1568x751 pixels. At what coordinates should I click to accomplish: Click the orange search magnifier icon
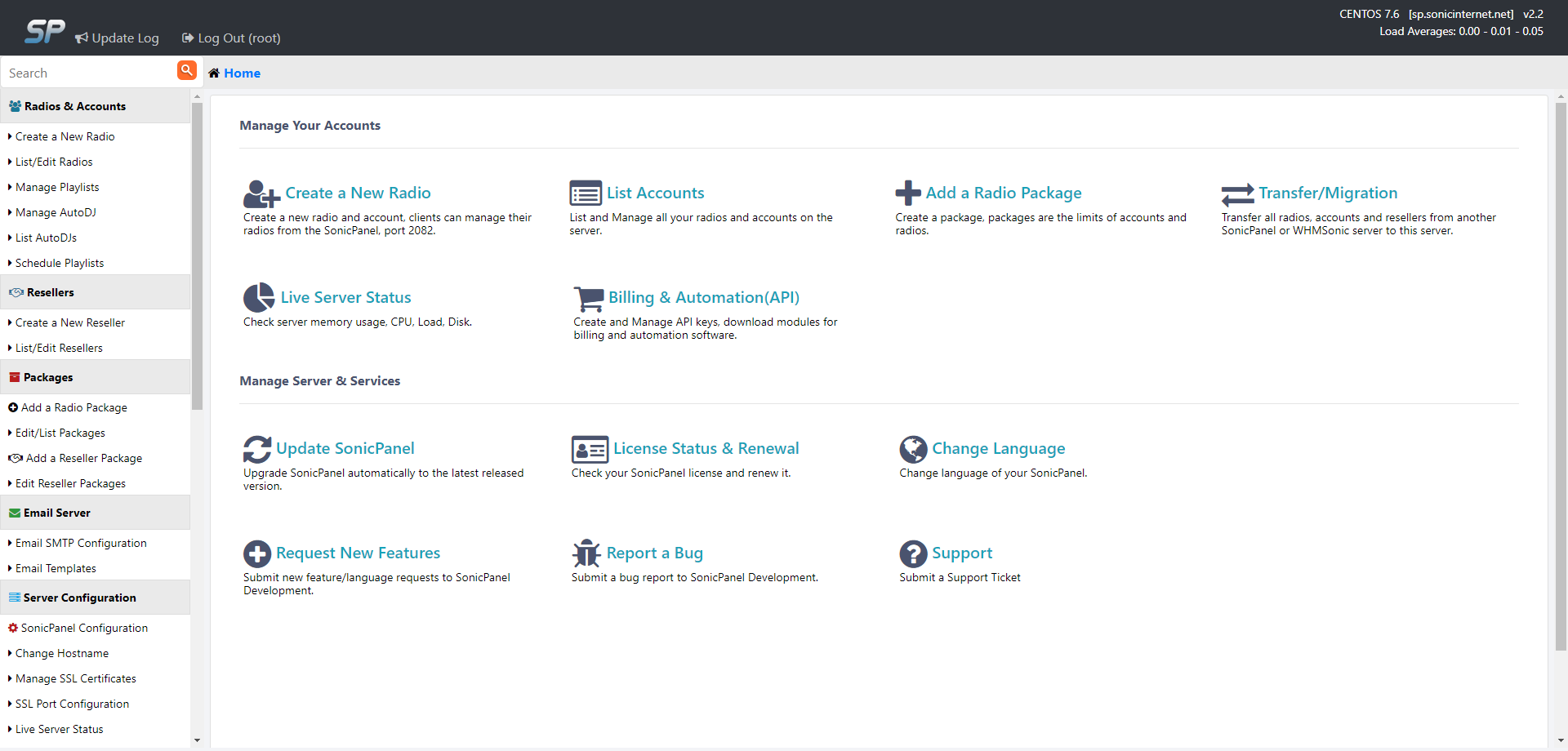click(x=187, y=71)
